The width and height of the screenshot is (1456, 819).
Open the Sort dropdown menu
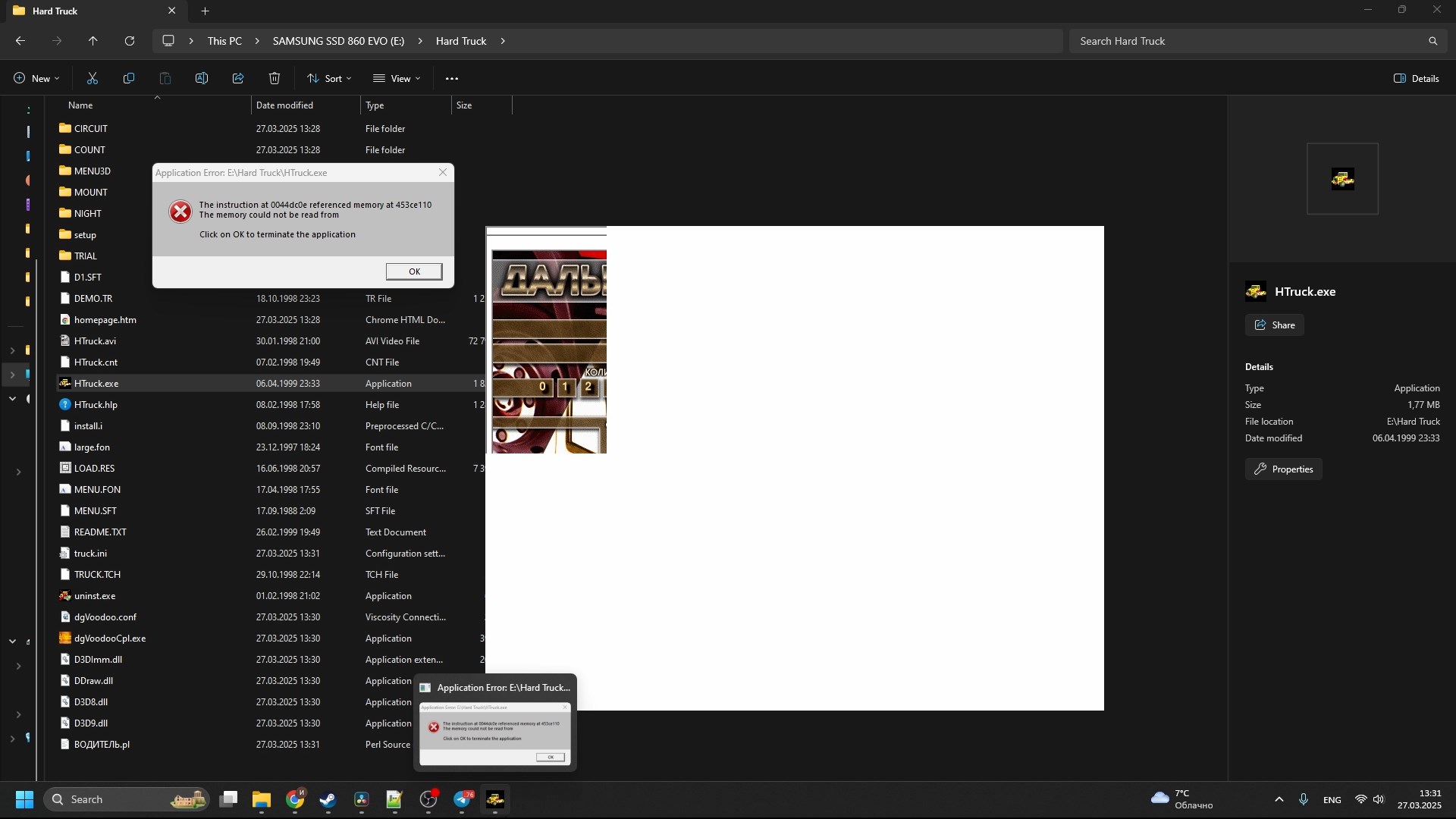point(329,78)
